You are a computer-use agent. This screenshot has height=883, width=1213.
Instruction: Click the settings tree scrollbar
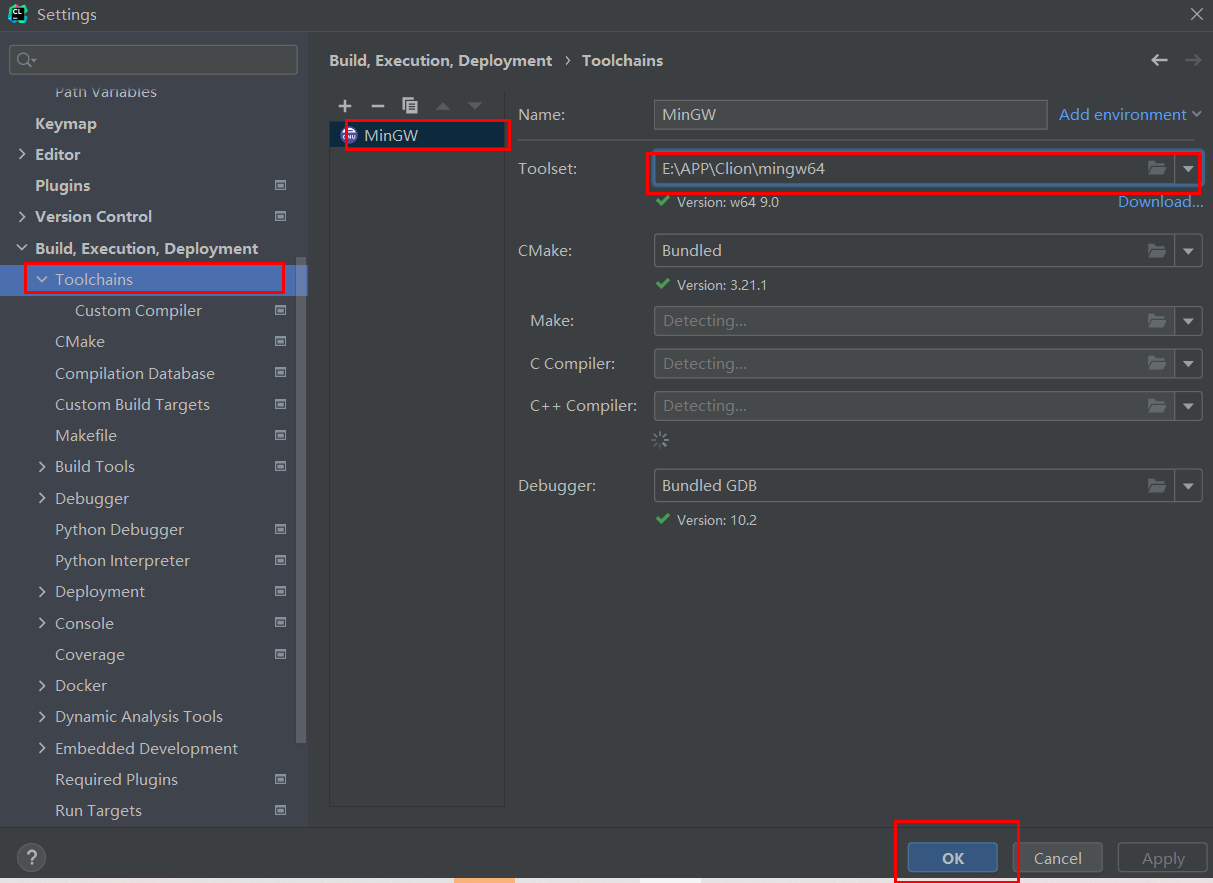[301, 500]
